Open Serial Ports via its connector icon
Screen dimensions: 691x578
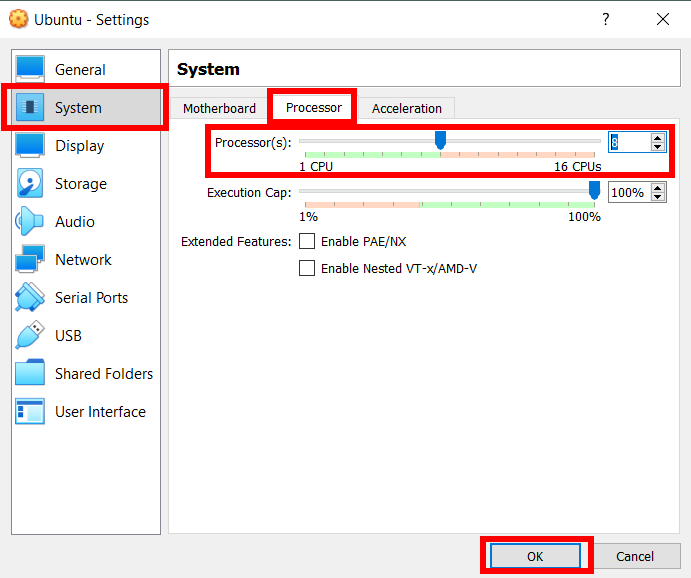[x=30, y=297]
